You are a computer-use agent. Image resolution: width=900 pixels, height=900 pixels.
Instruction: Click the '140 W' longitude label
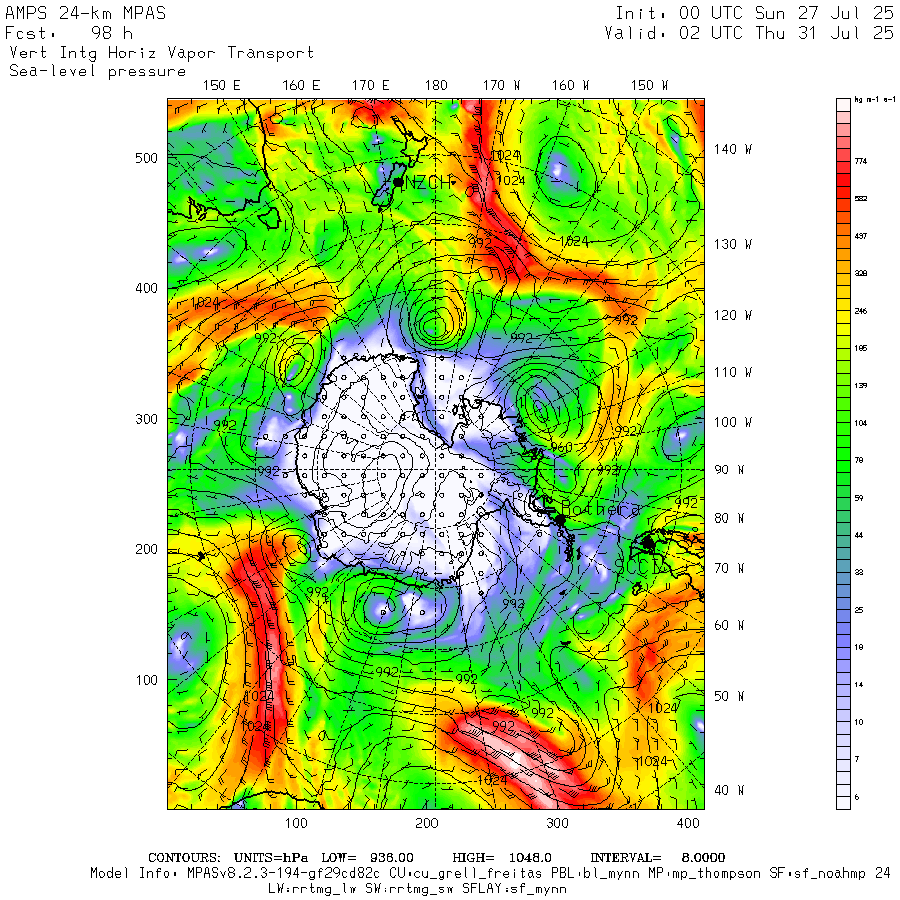(733, 149)
